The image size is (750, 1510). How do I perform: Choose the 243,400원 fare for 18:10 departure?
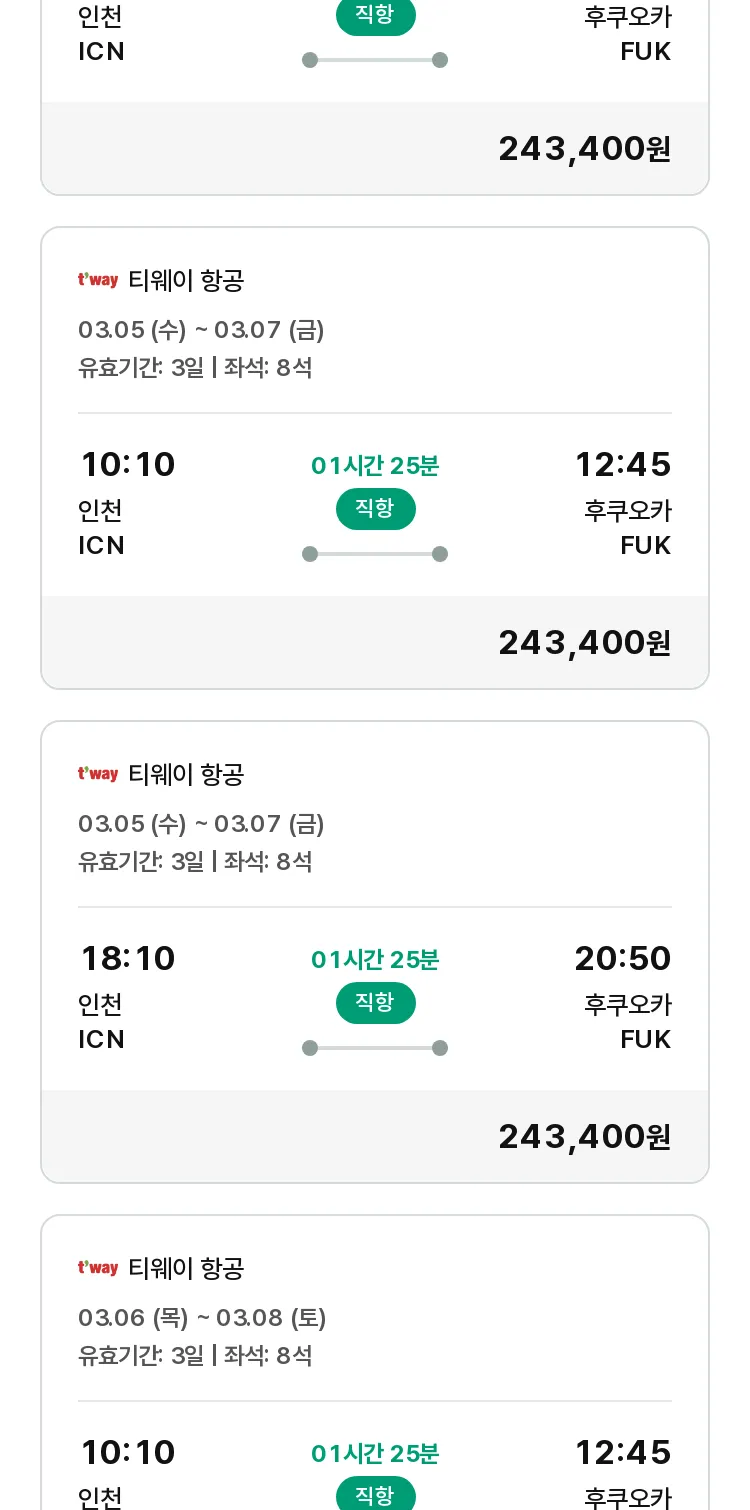point(585,1137)
